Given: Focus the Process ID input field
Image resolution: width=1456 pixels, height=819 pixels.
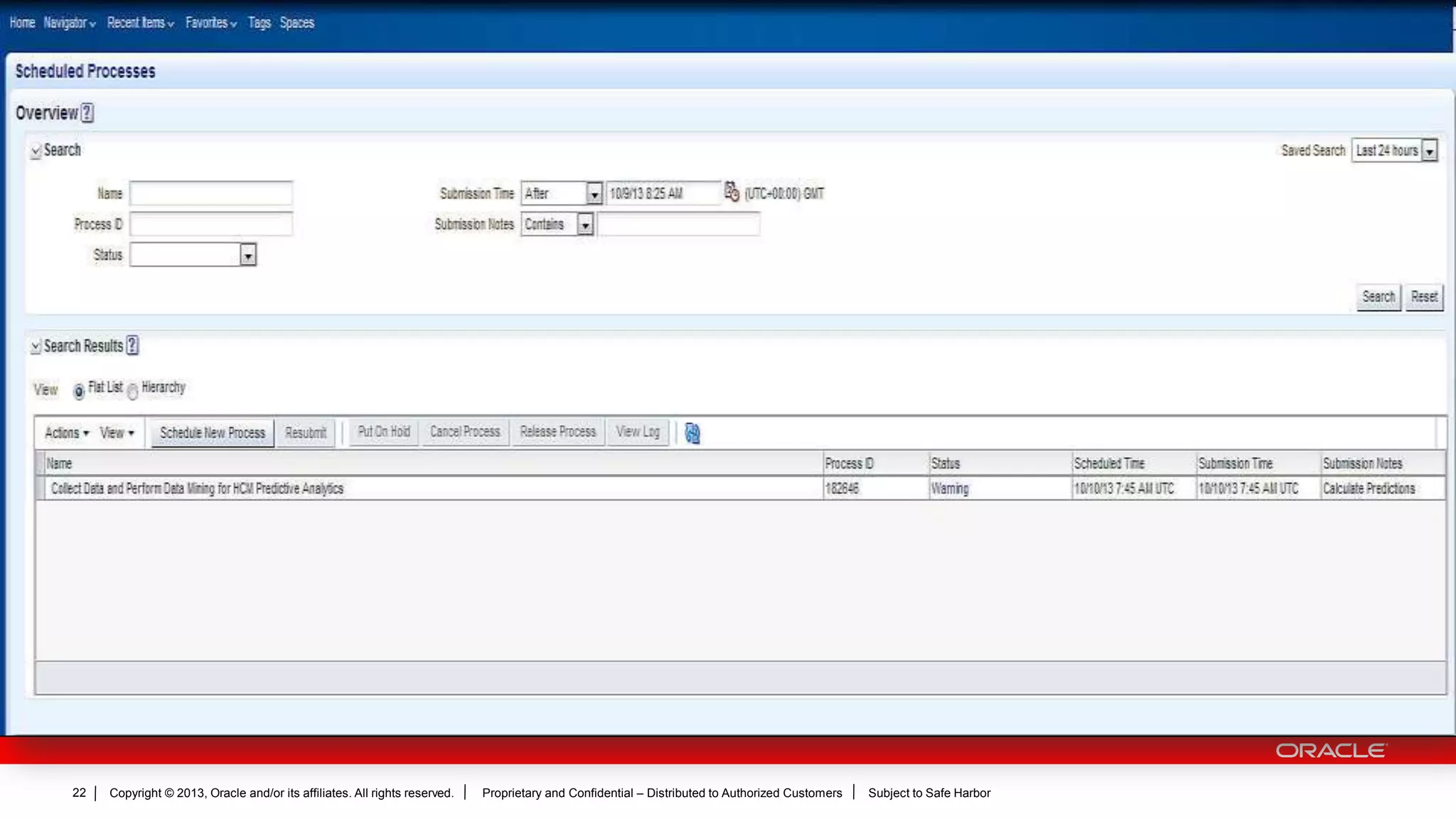Looking at the screenshot, I should coord(211,225).
